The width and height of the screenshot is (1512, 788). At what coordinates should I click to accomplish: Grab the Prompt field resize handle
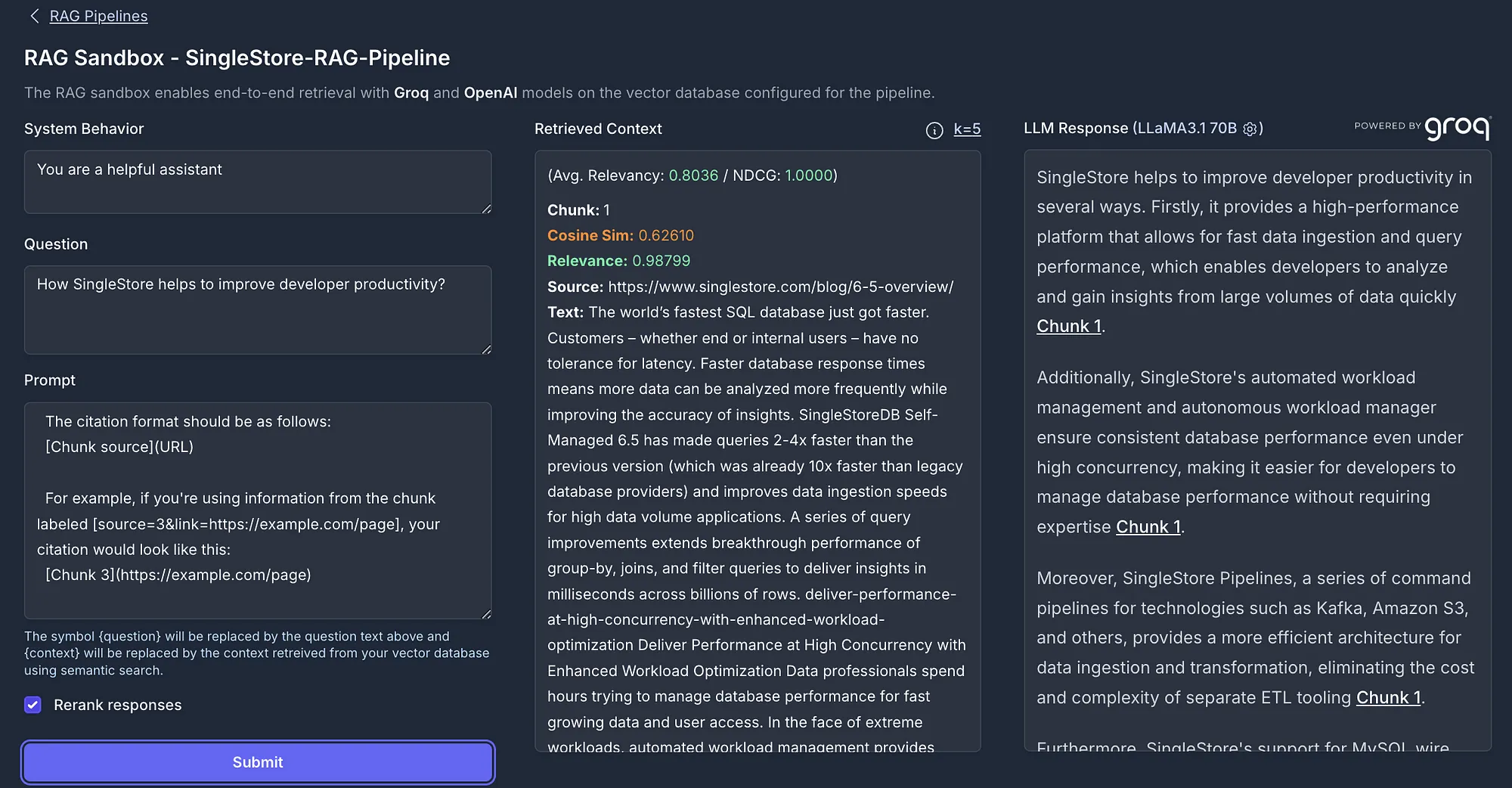pyautogui.click(x=486, y=613)
